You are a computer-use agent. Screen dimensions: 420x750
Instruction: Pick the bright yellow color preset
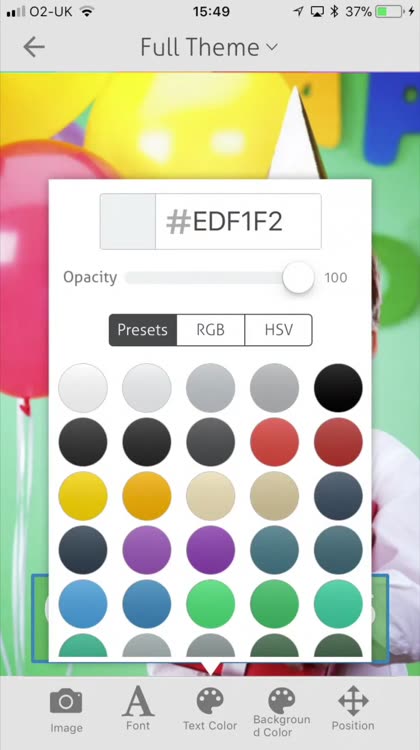point(83,496)
